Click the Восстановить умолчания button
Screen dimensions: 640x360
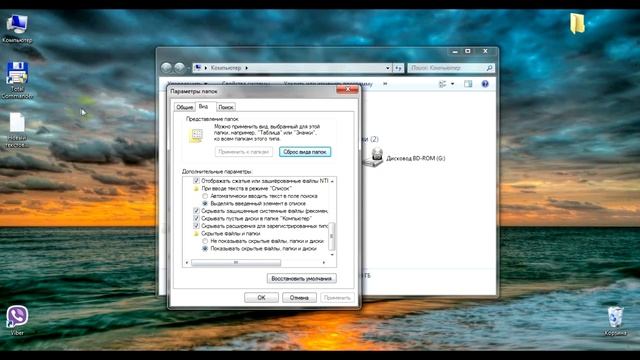click(x=302, y=278)
